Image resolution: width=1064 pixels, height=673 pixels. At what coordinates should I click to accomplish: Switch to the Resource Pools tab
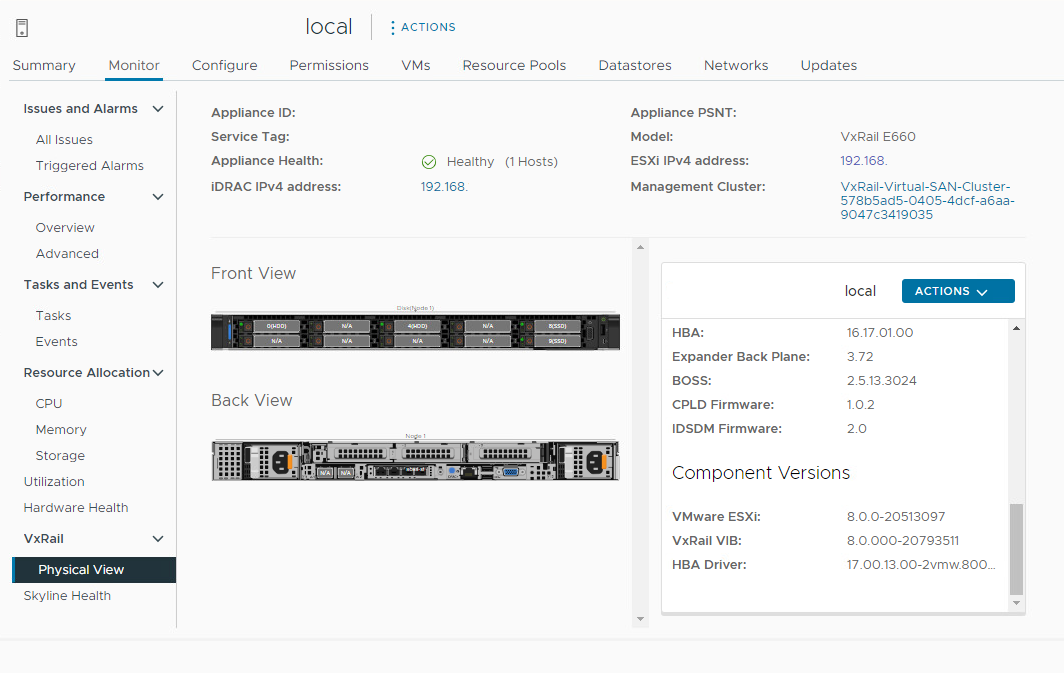point(514,65)
